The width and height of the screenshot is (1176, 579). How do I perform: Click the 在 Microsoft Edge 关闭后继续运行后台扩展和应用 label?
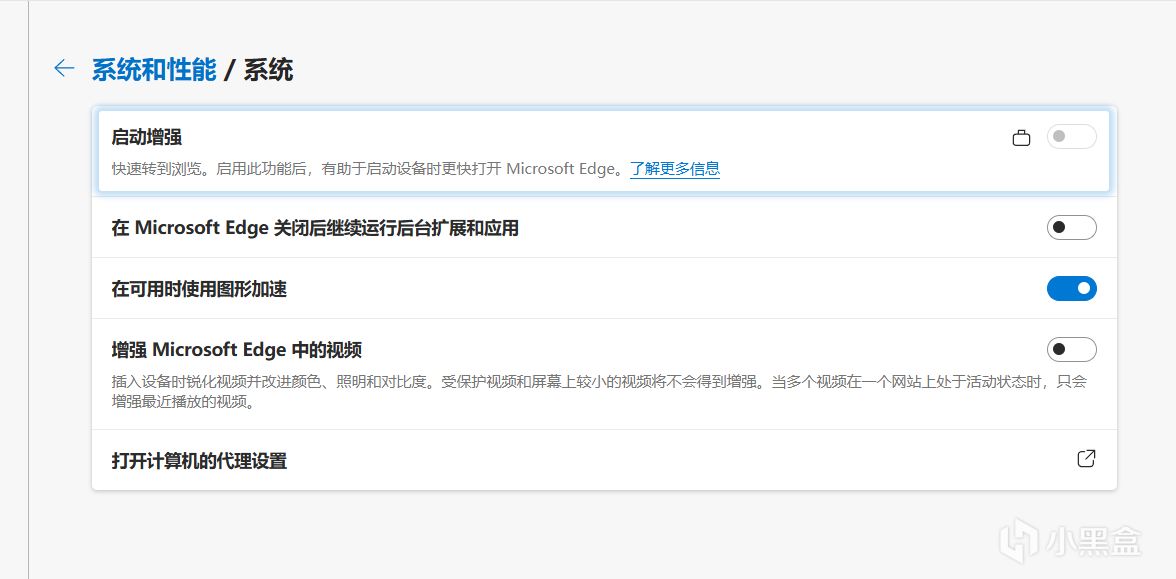(x=315, y=228)
